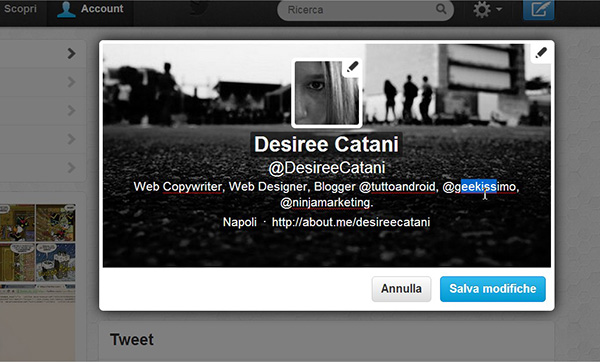Image resolution: width=600 pixels, height=362 pixels.
Task: Click the magnifying glass search icon
Action: [441, 9]
